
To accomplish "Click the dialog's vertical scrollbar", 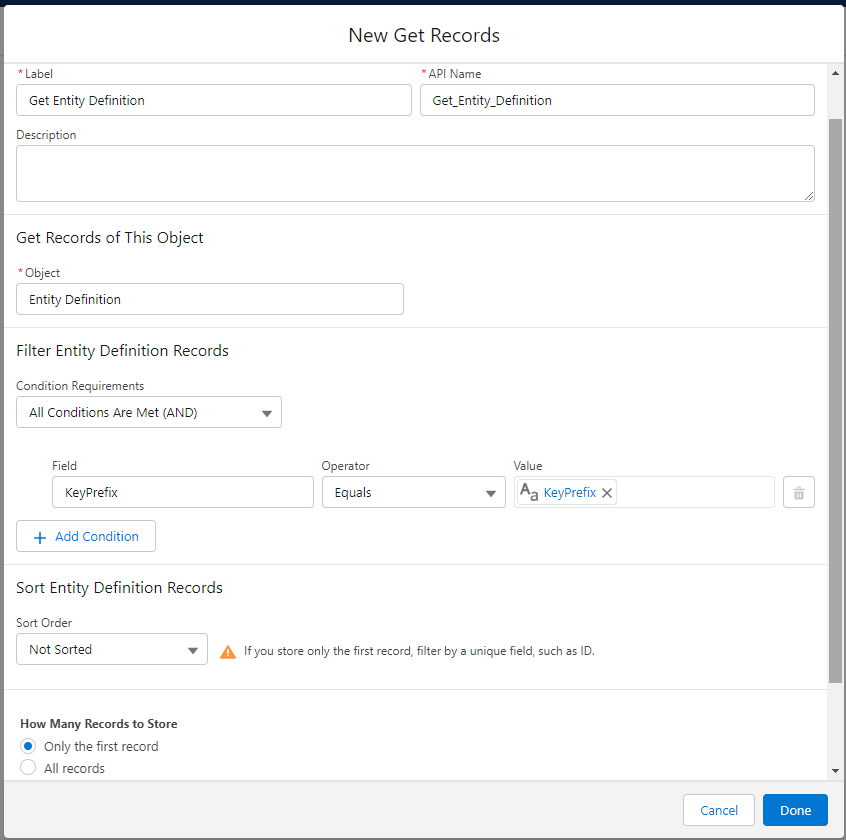I will click(x=835, y=400).
